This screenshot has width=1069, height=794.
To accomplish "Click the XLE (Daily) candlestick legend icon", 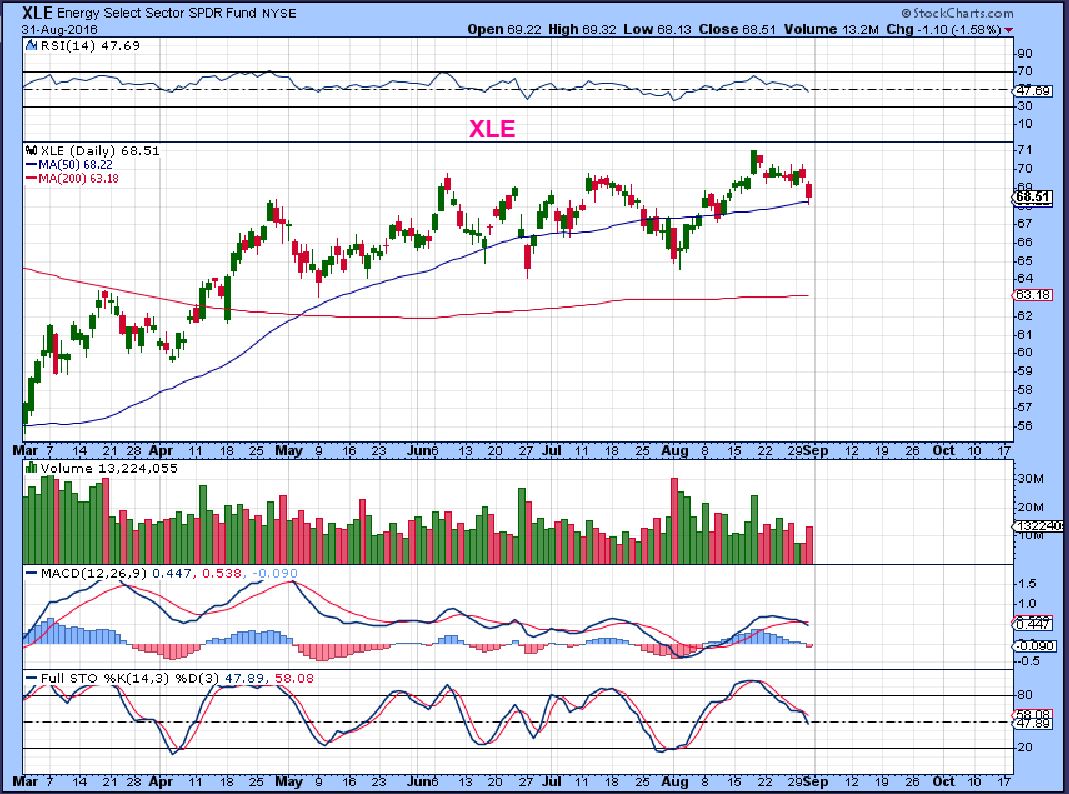I will (x=31, y=151).
